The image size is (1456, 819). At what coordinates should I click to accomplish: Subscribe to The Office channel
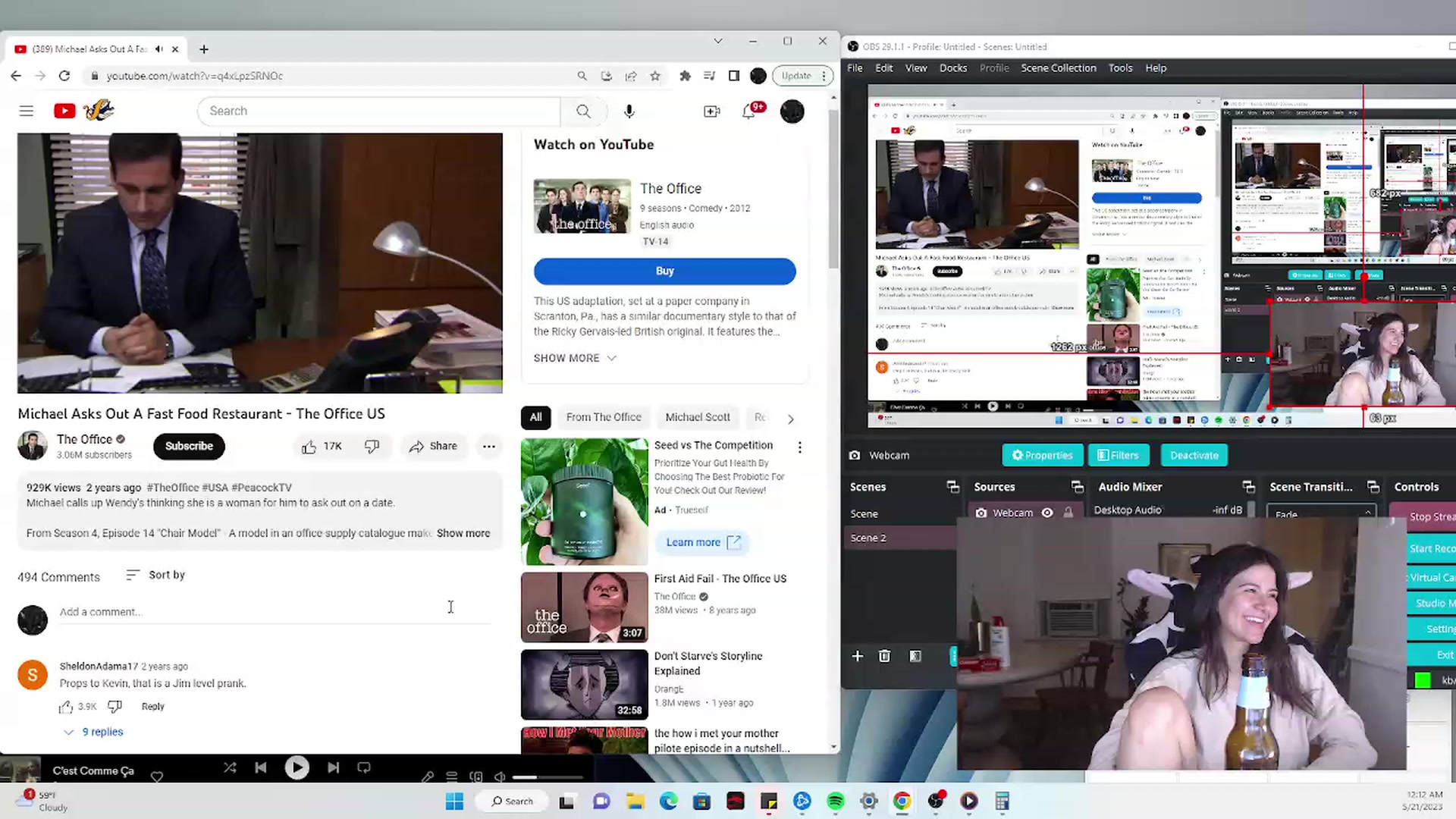point(189,446)
